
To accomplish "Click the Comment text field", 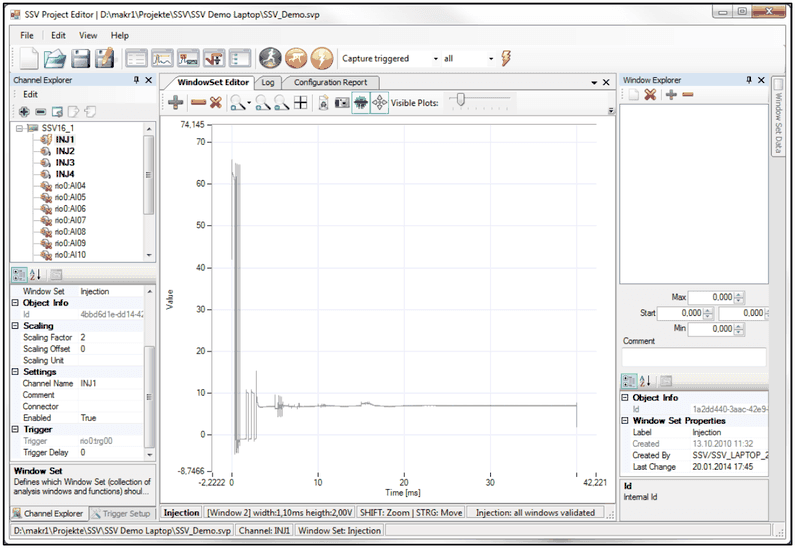I will (x=694, y=357).
